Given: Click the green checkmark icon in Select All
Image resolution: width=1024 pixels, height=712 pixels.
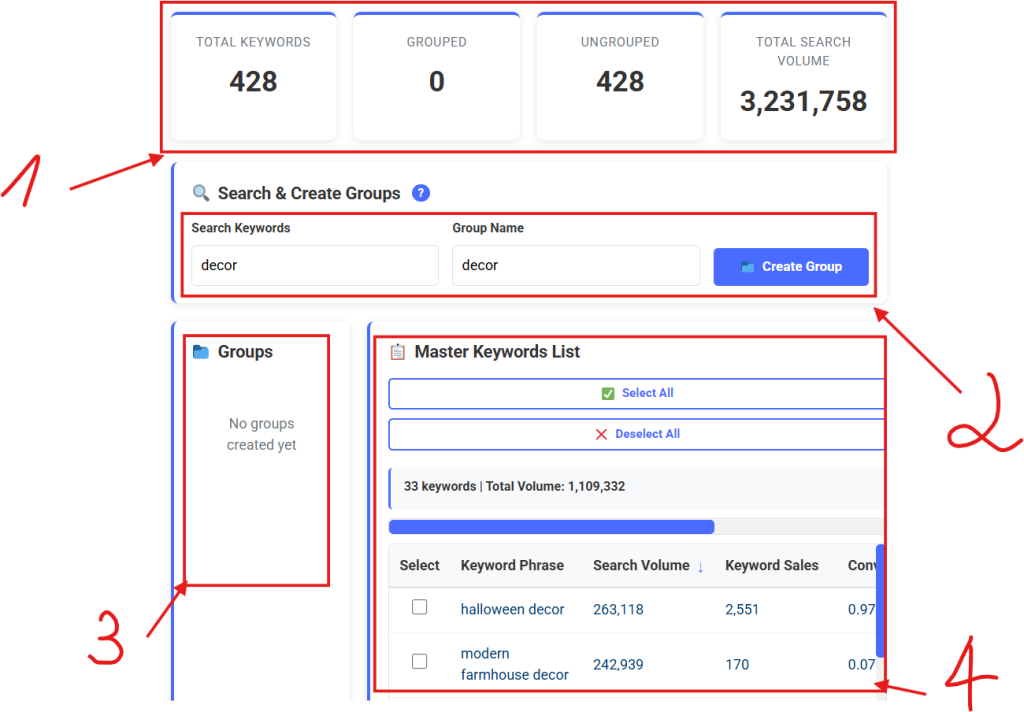Looking at the screenshot, I should 608,394.
